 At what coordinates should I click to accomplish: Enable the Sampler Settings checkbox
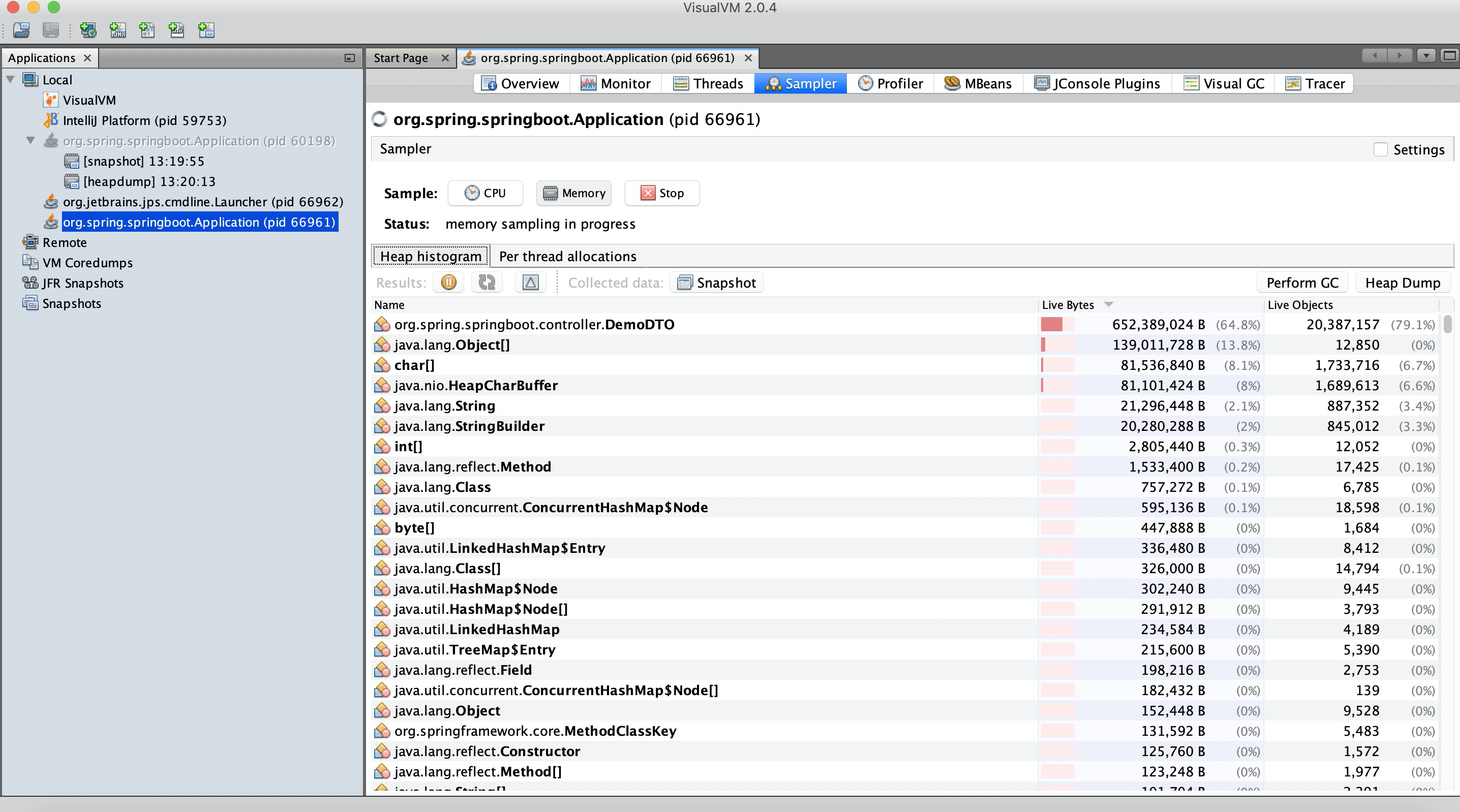click(x=1381, y=149)
